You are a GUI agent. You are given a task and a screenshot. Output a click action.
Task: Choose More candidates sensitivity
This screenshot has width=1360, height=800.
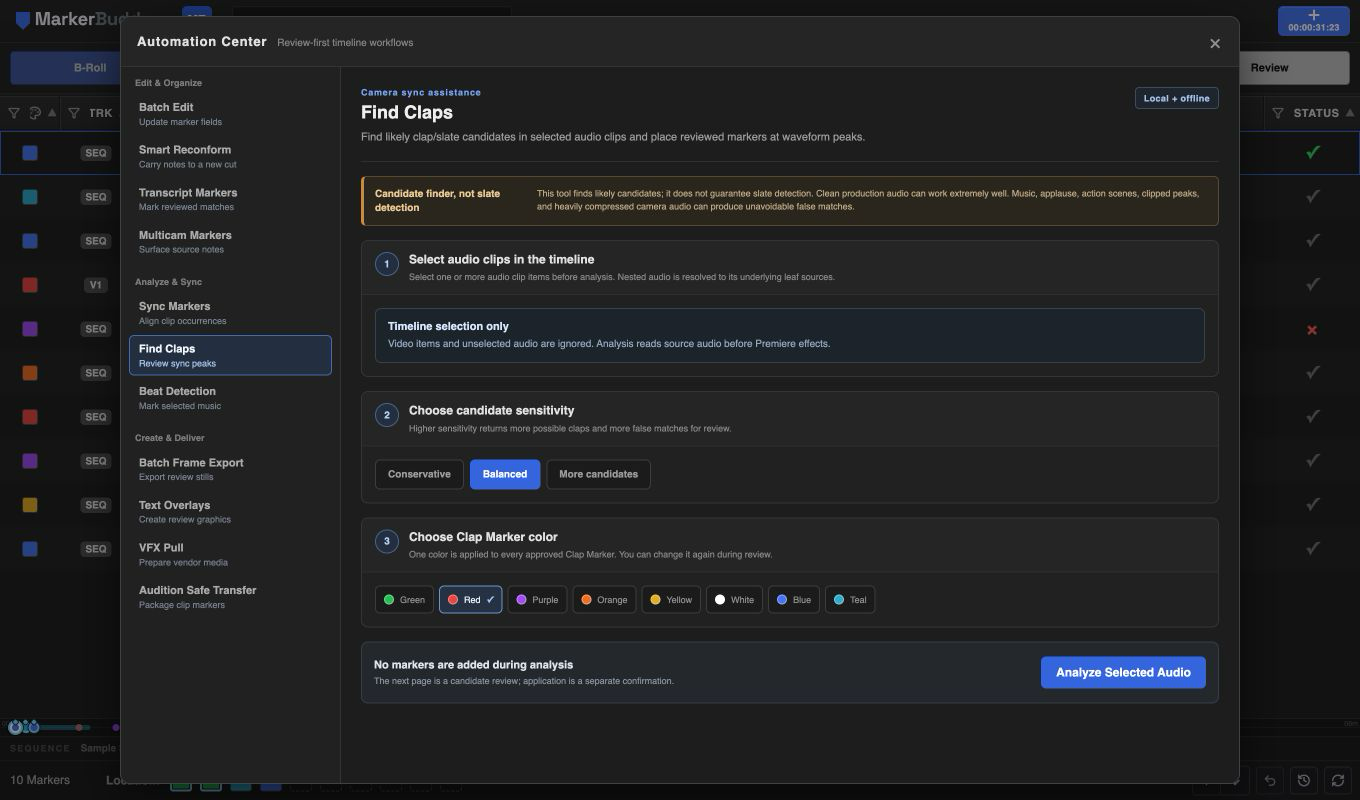tap(598, 474)
